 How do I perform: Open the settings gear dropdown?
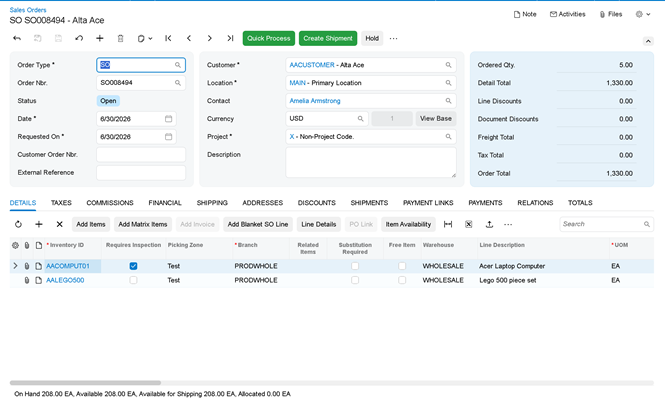pos(643,14)
